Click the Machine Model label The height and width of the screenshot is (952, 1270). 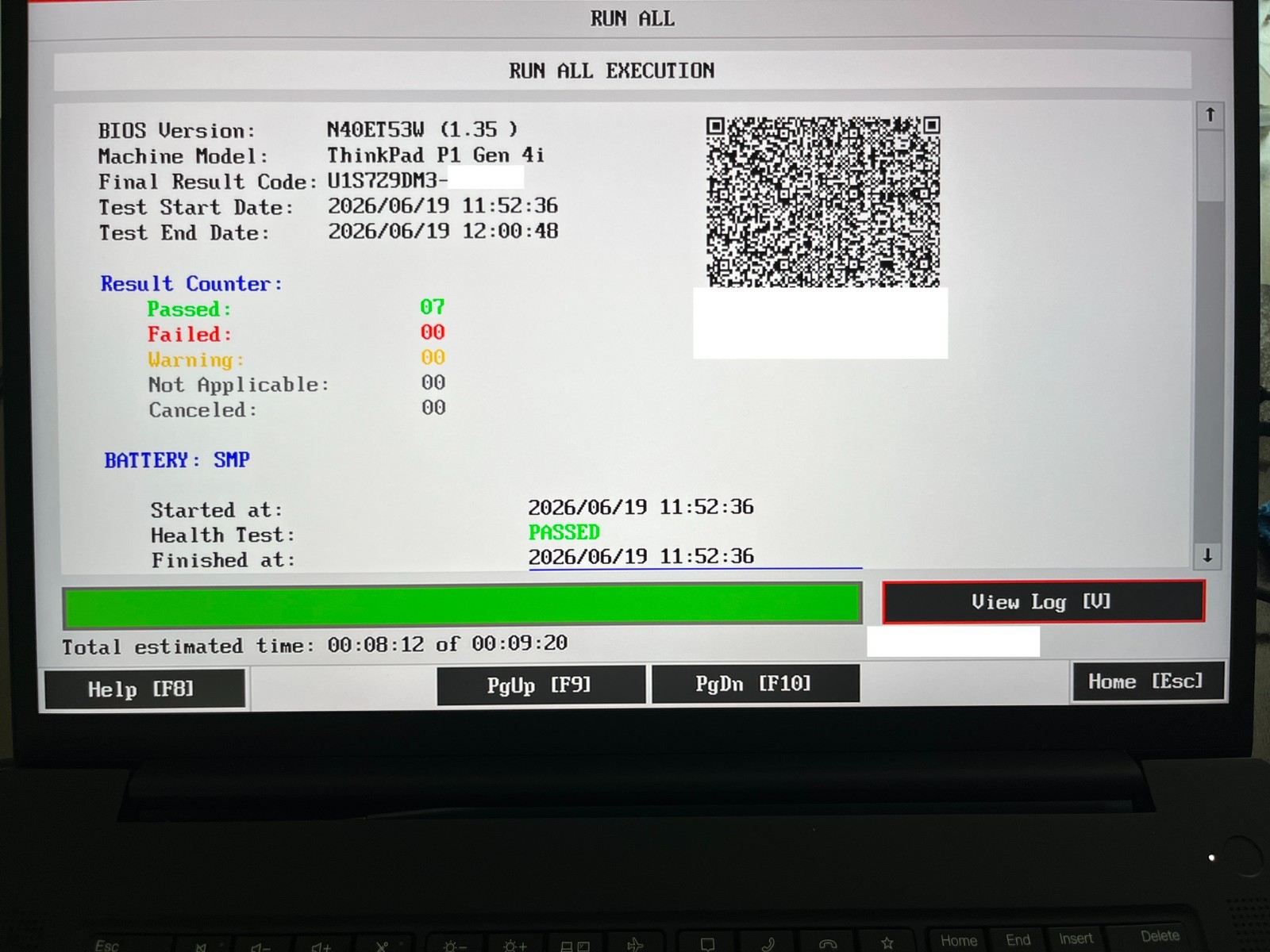click(x=183, y=156)
